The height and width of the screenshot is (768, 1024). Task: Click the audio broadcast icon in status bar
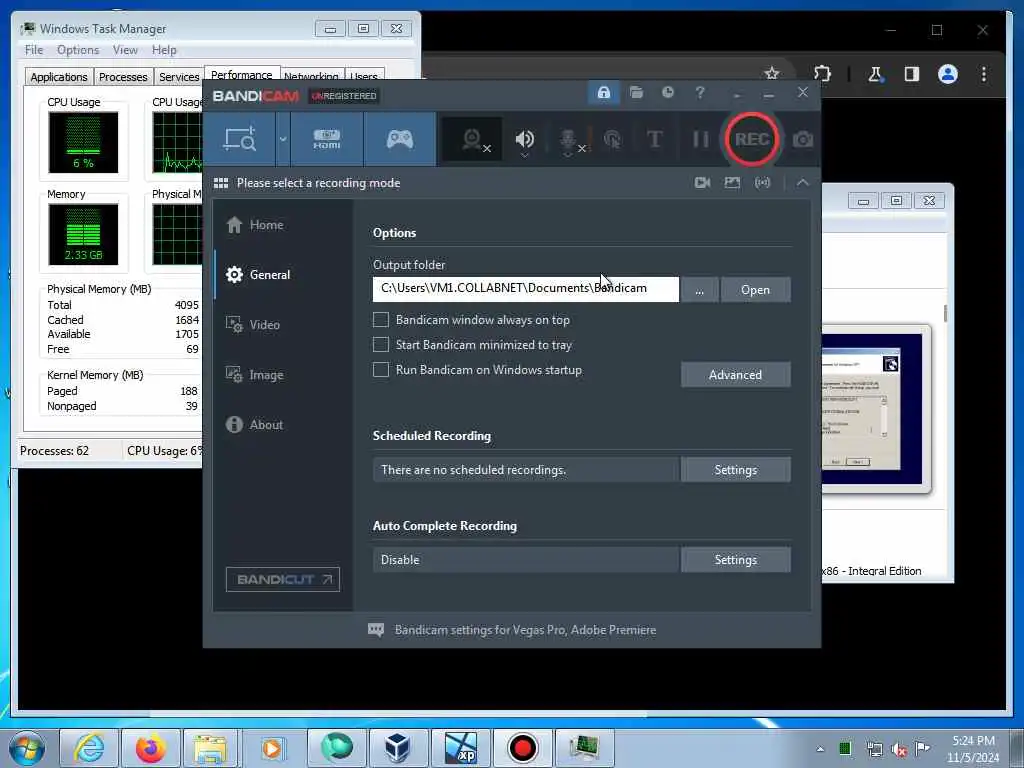pos(762,183)
